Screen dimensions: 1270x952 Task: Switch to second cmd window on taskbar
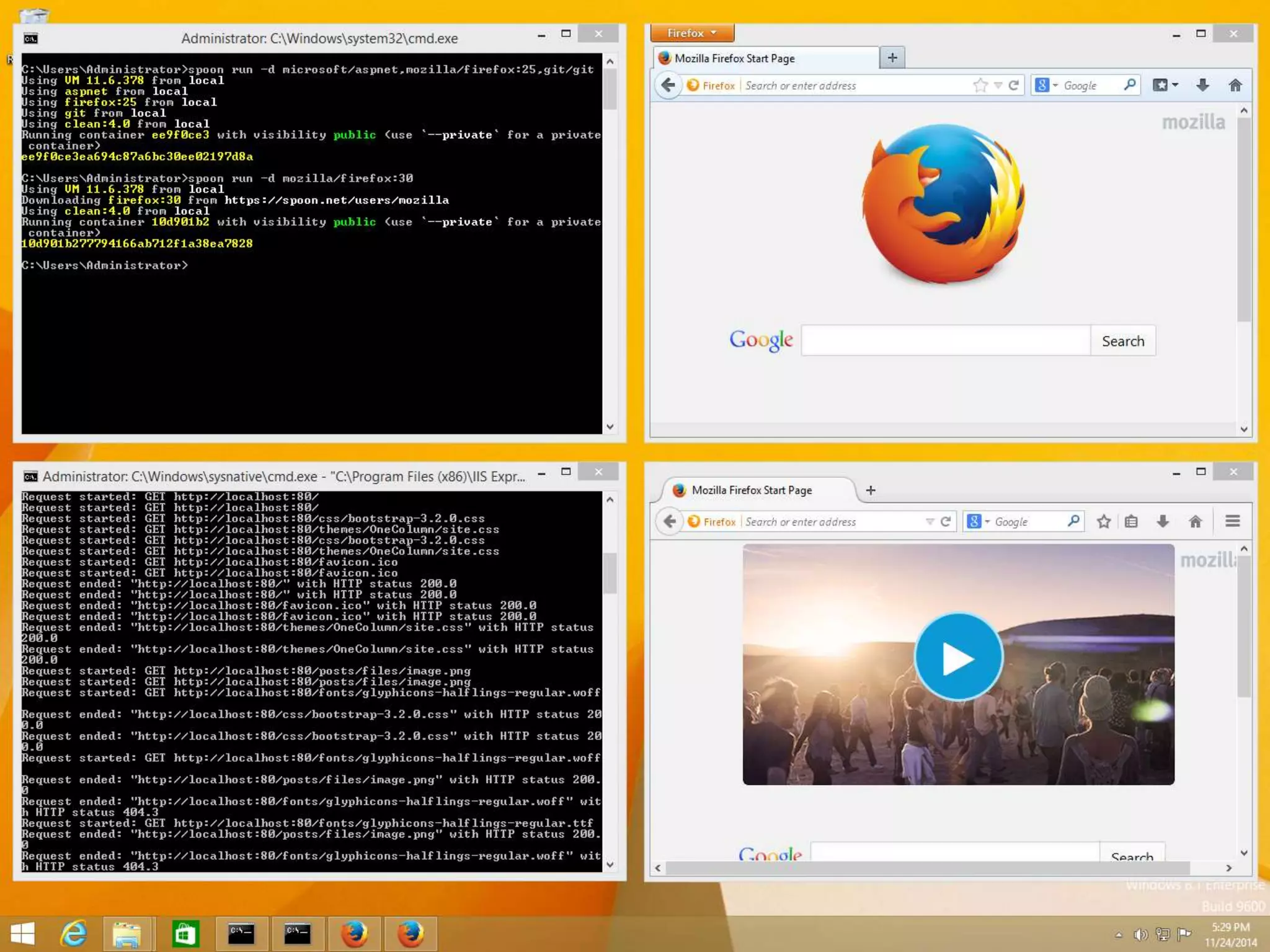tap(297, 934)
